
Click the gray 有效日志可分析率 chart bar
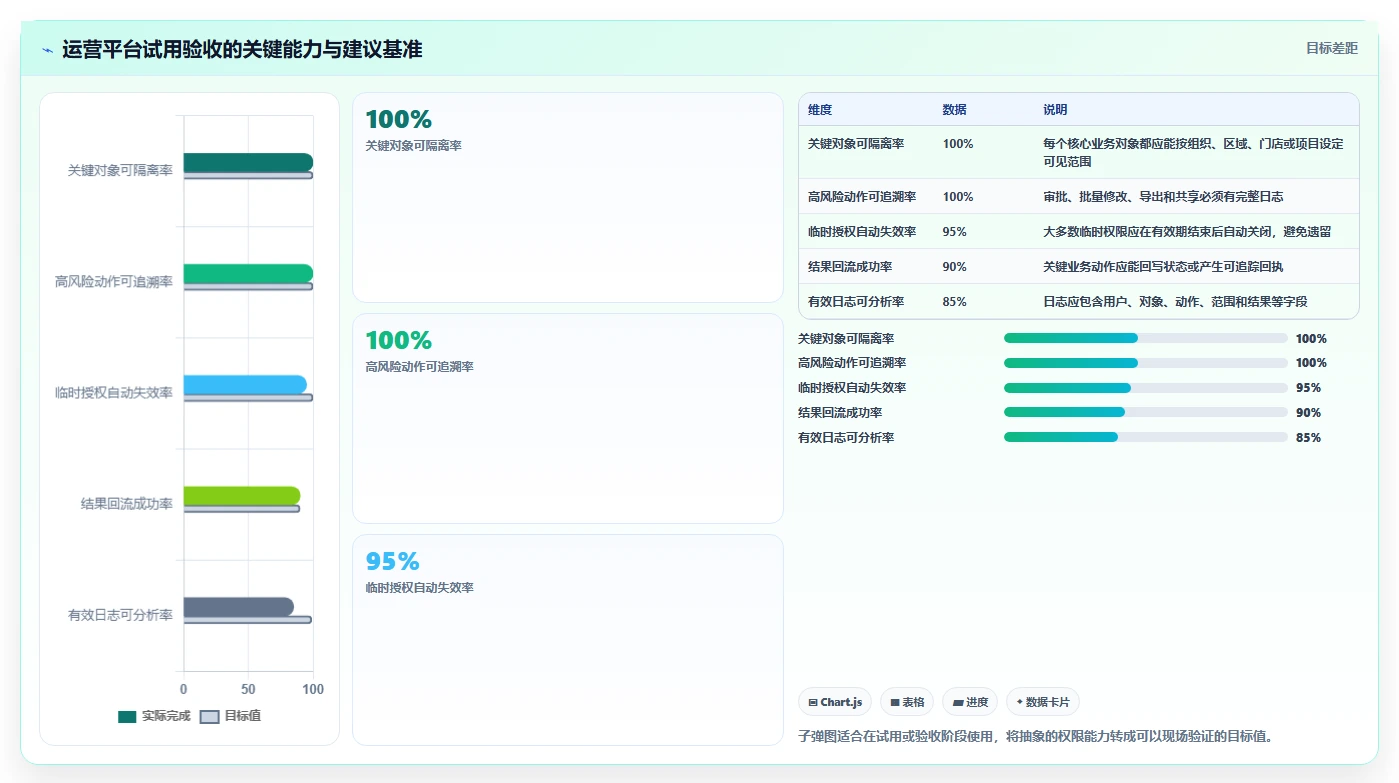click(x=238, y=606)
